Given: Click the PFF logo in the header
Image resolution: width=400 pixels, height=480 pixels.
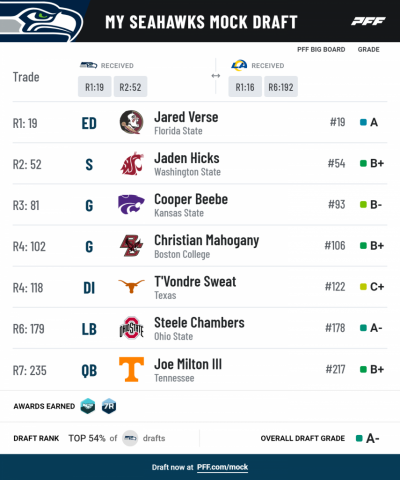Looking at the screenshot, I should point(368,22).
